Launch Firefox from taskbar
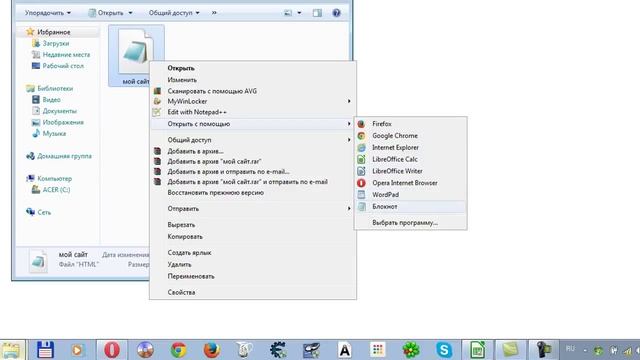The height and width of the screenshot is (360, 640). point(211,350)
